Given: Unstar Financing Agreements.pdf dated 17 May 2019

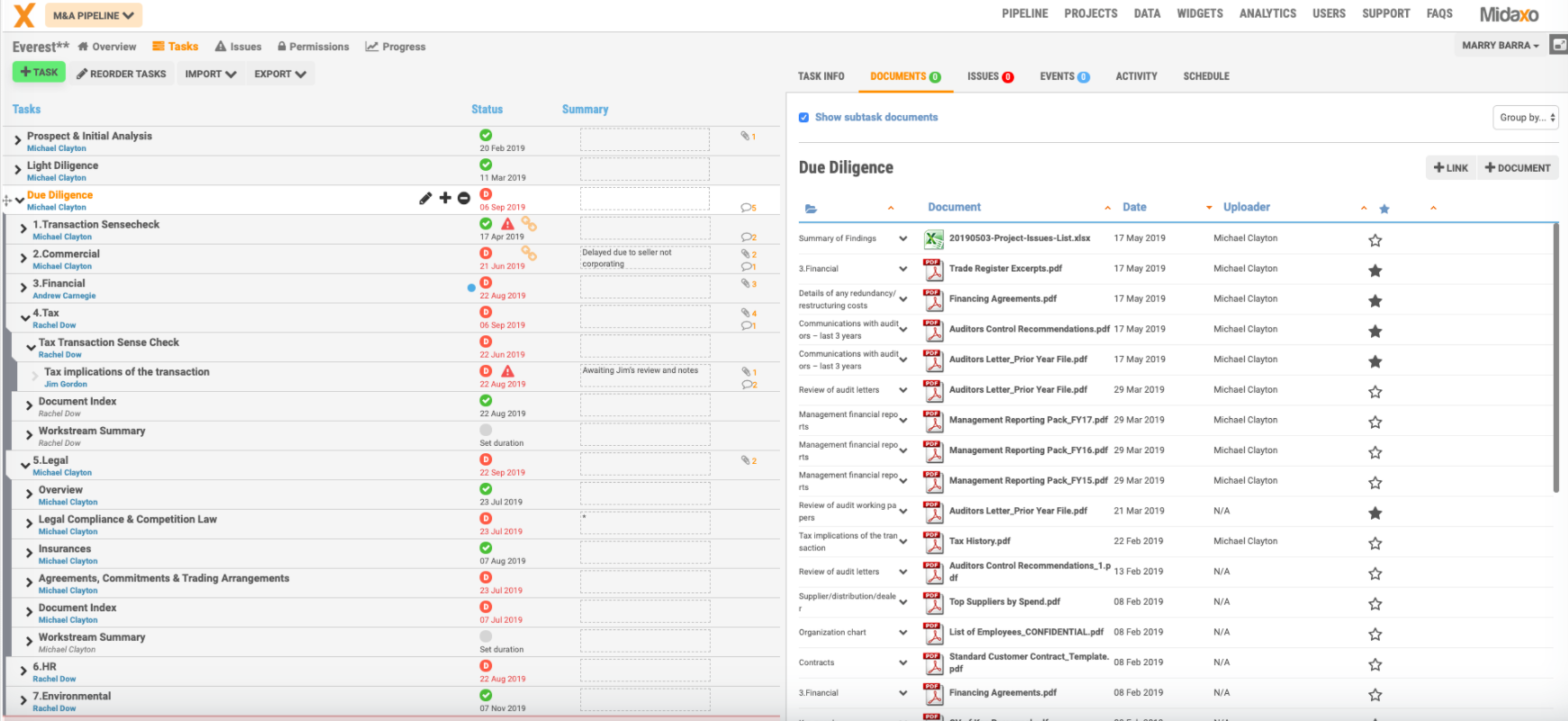Looking at the screenshot, I should click(1375, 301).
